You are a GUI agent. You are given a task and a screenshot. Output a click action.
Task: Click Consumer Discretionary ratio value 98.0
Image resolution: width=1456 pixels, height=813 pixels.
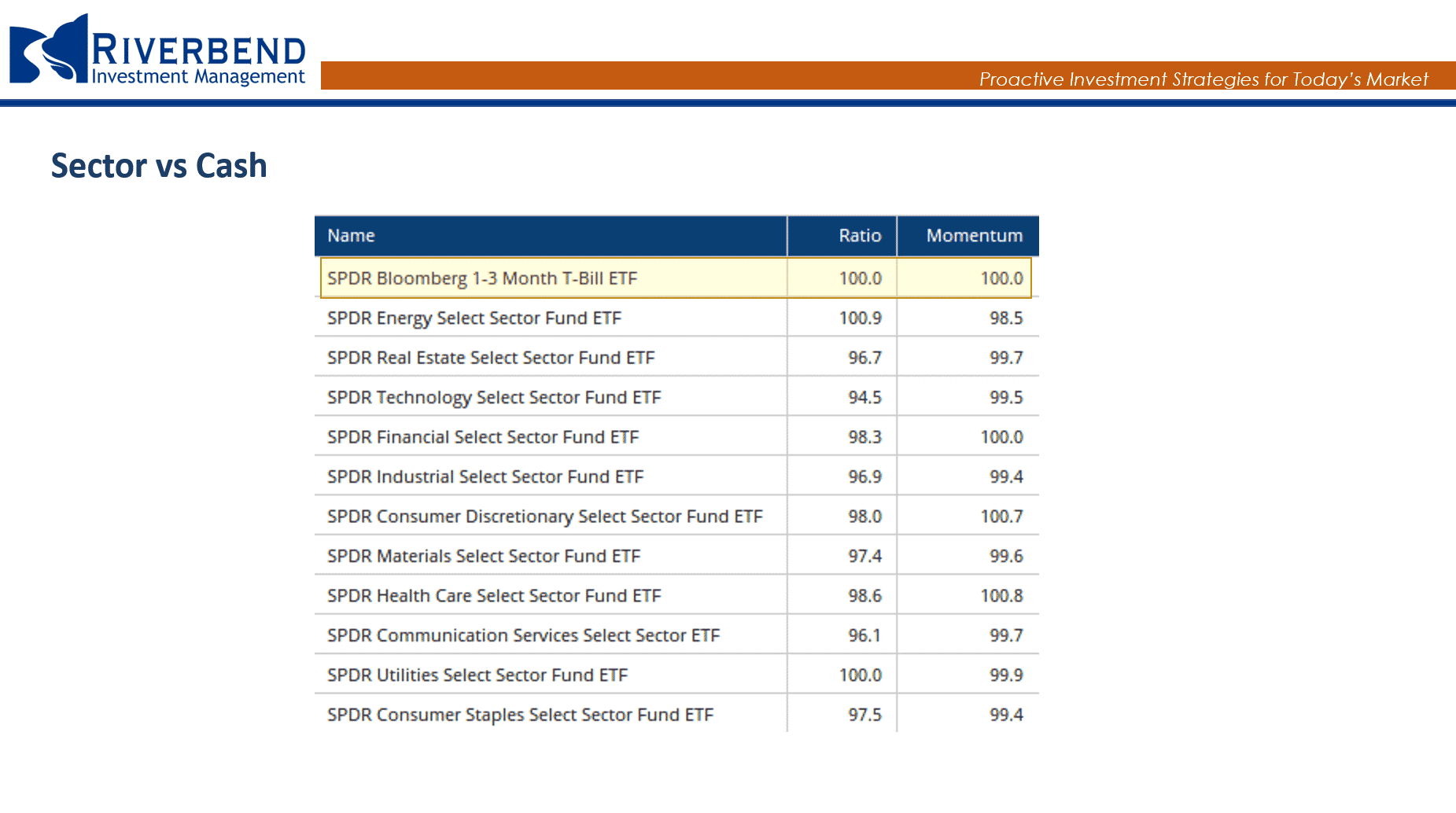coord(864,517)
